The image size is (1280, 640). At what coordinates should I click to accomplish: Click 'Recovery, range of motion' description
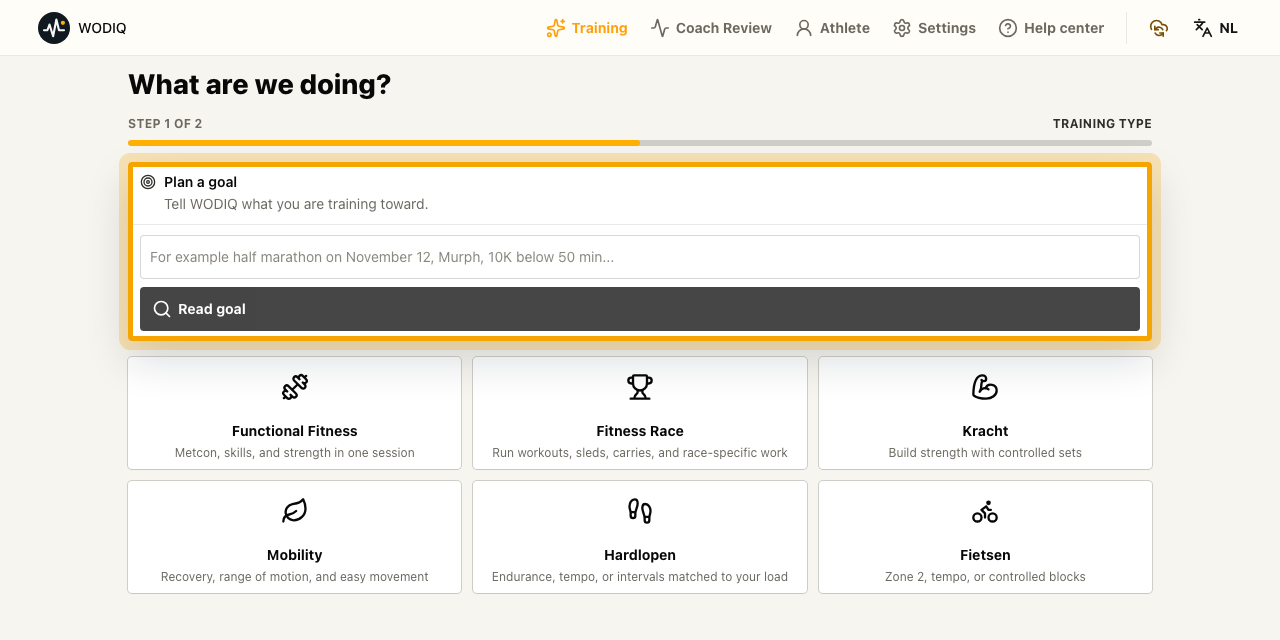click(x=295, y=577)
